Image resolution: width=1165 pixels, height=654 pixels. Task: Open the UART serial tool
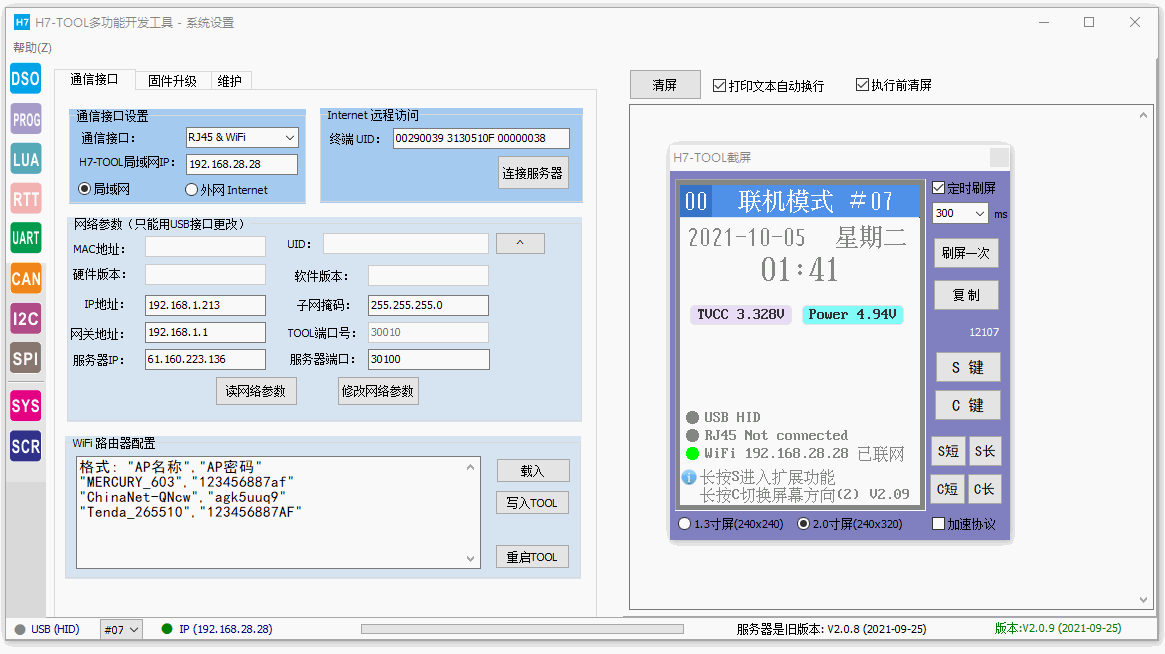click(x=25, y=239)
